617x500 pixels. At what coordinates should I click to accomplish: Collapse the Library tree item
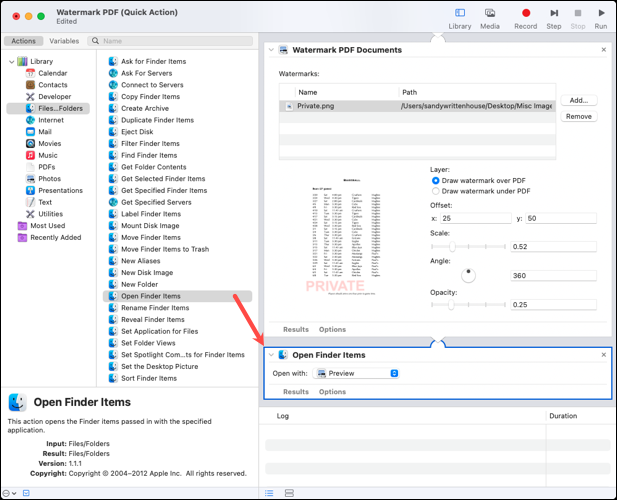(11, 62)
